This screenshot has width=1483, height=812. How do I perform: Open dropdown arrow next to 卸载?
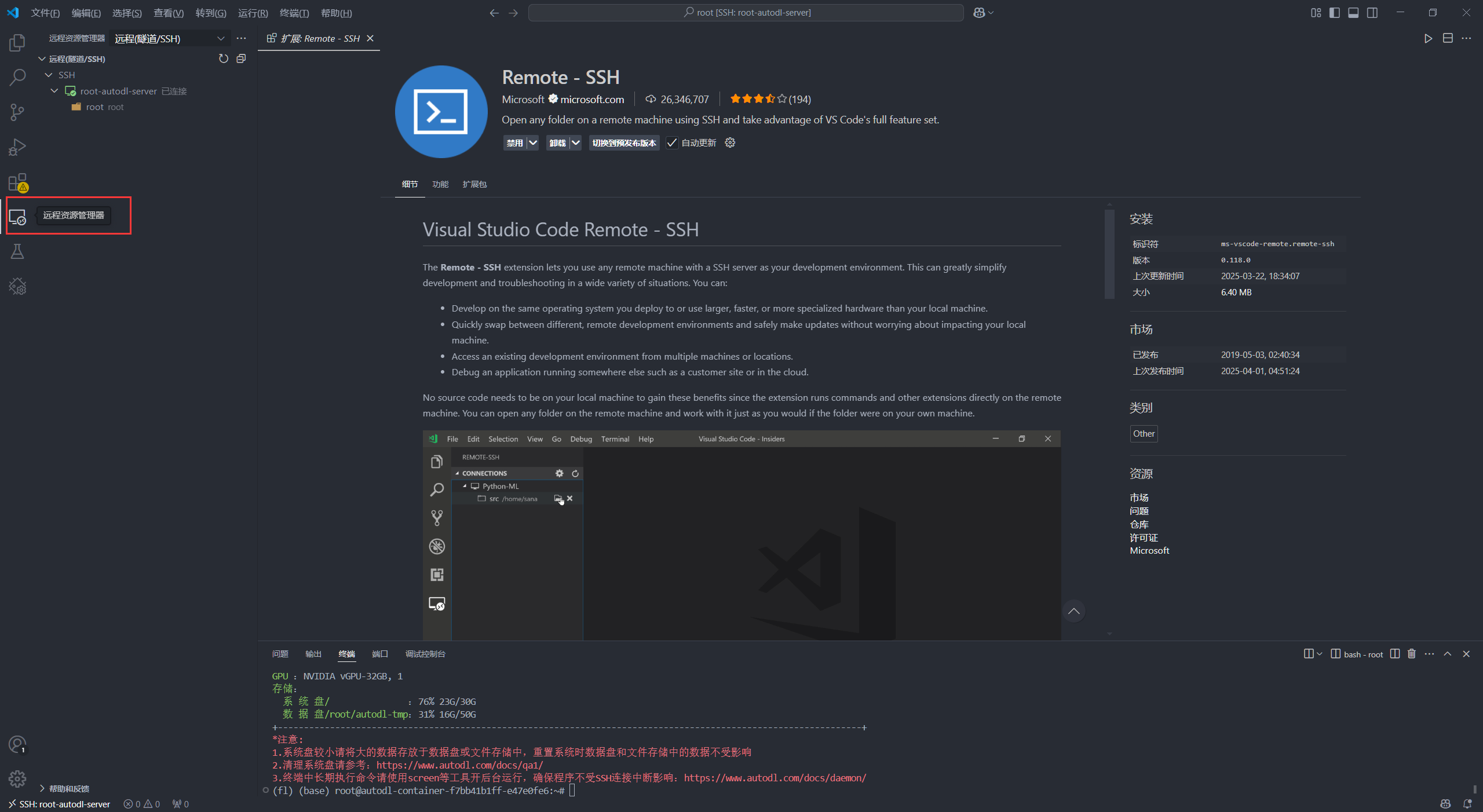point(575,142)
